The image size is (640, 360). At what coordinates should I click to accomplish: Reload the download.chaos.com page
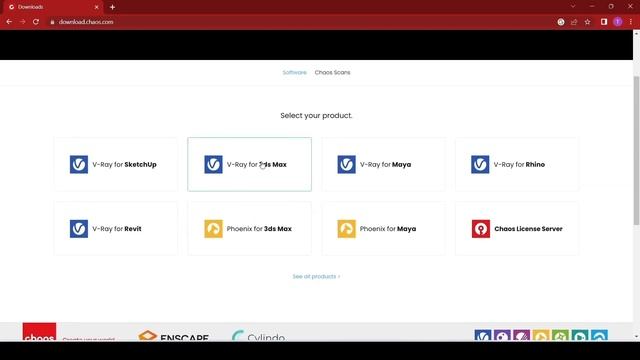click(36, 22)
